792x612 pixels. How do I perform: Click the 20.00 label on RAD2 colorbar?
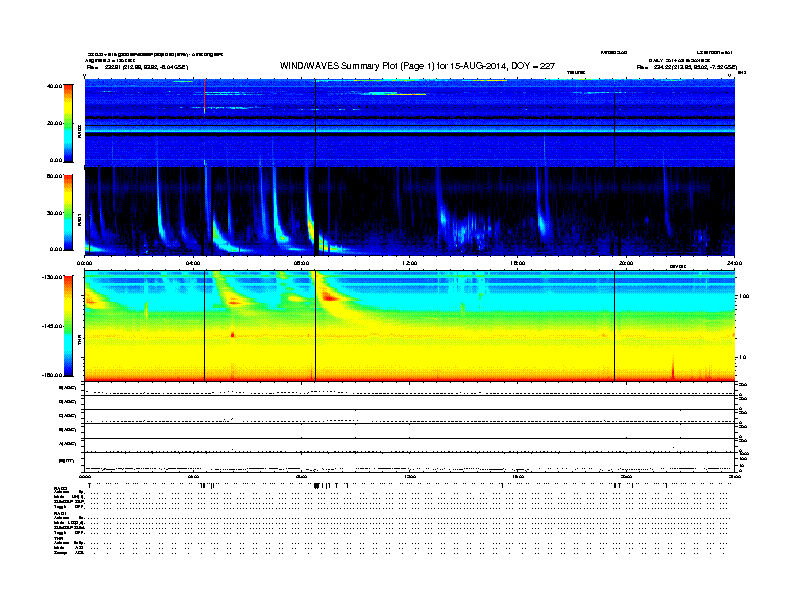pyautogui.click(x=54, y=123)
